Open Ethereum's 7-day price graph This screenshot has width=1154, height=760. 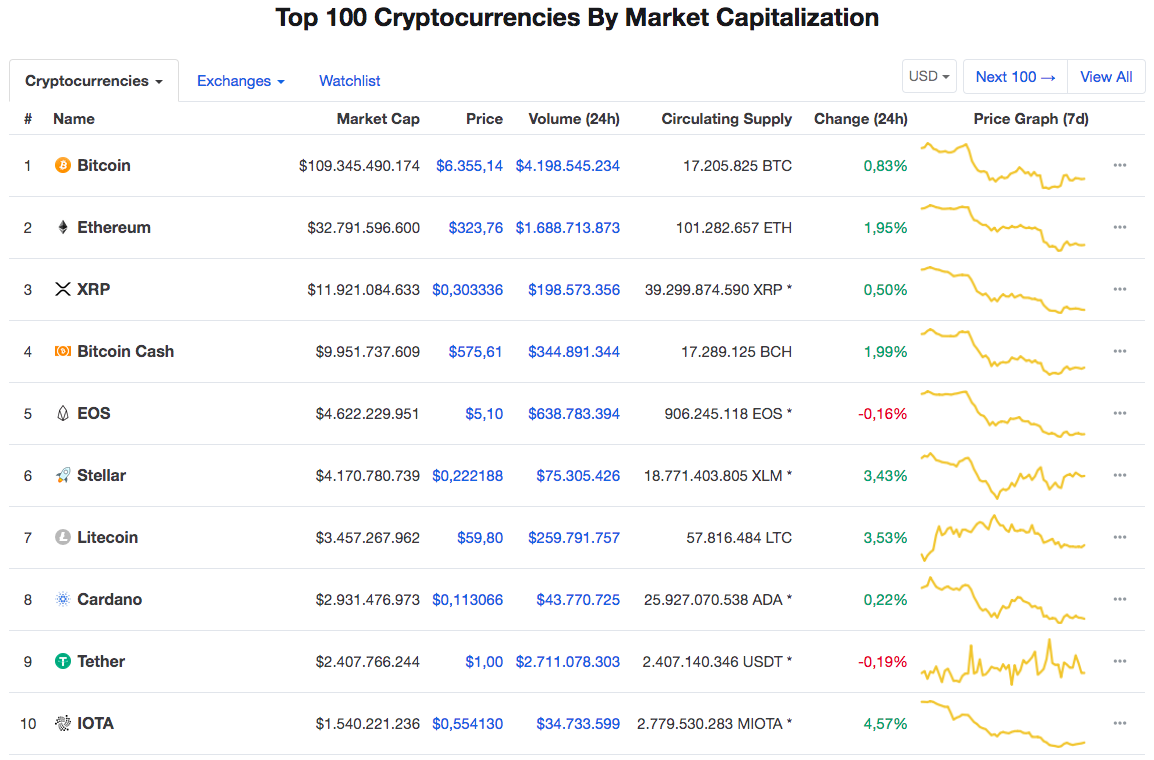click(1002, 227)
